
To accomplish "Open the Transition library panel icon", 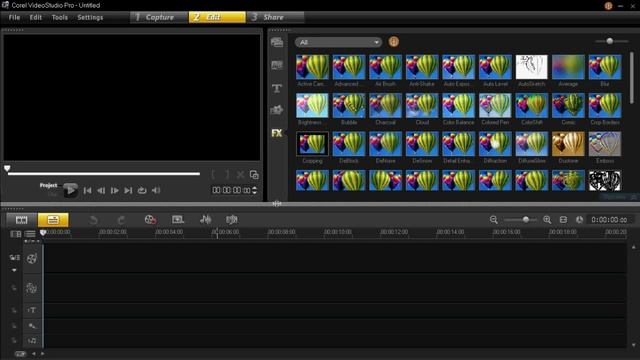I will click(277, 65).
